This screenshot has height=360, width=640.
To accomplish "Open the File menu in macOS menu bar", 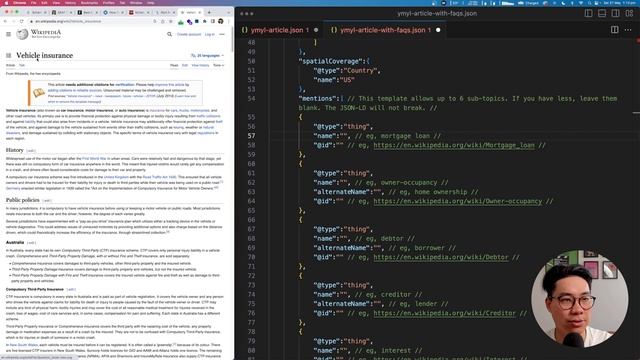I will (33, 3).
